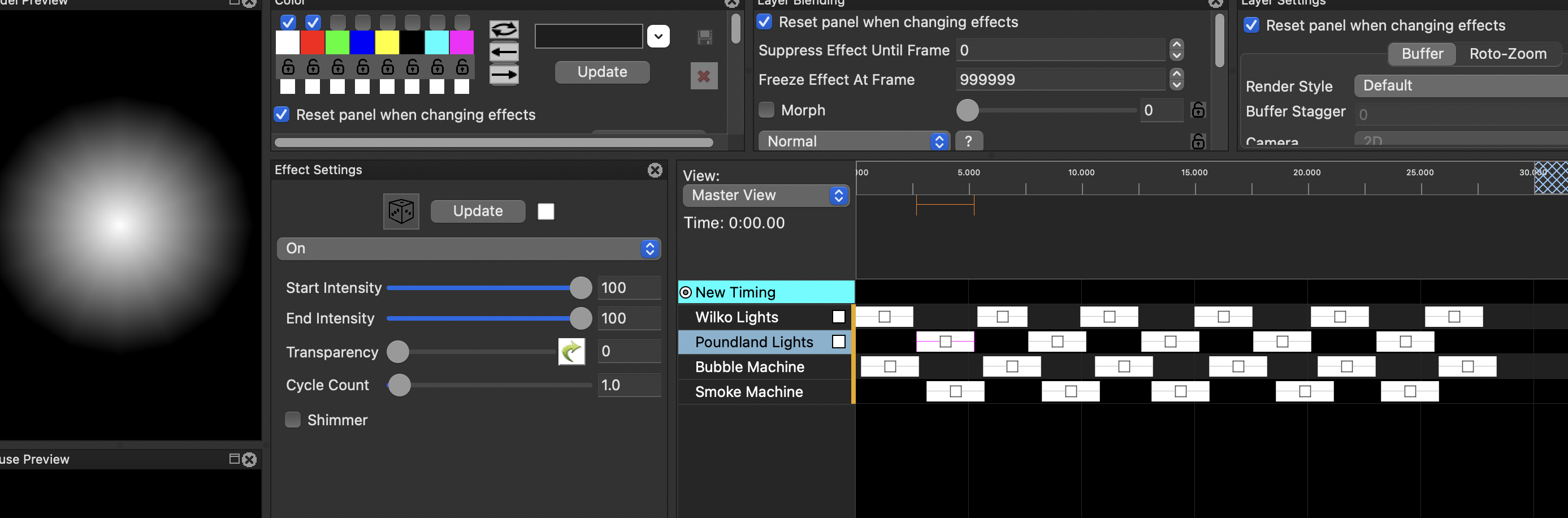Click the Color panel horizontal scrollbar
This screenshot has width=1568, height=518.
(493, 143)
